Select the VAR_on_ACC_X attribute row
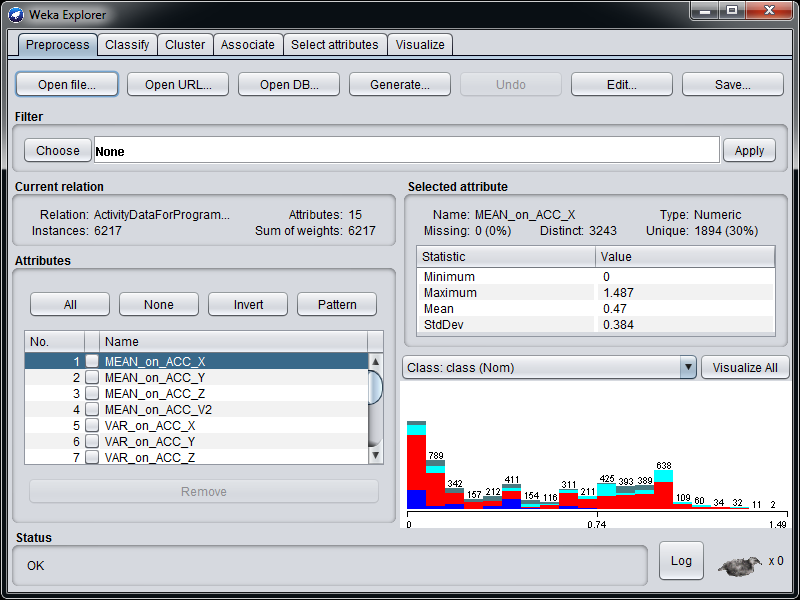 pyautogui.click(x=196, y=425)
